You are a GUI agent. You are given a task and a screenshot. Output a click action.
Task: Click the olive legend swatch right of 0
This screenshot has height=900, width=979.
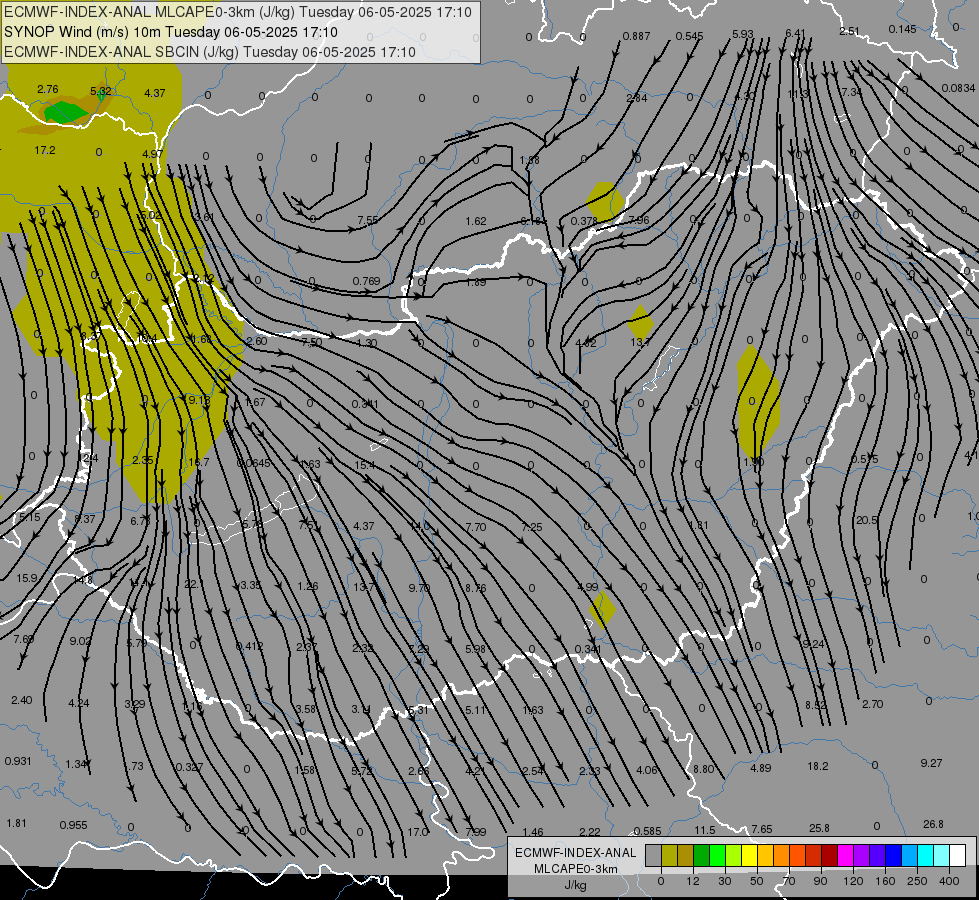(x=669, y=856)
